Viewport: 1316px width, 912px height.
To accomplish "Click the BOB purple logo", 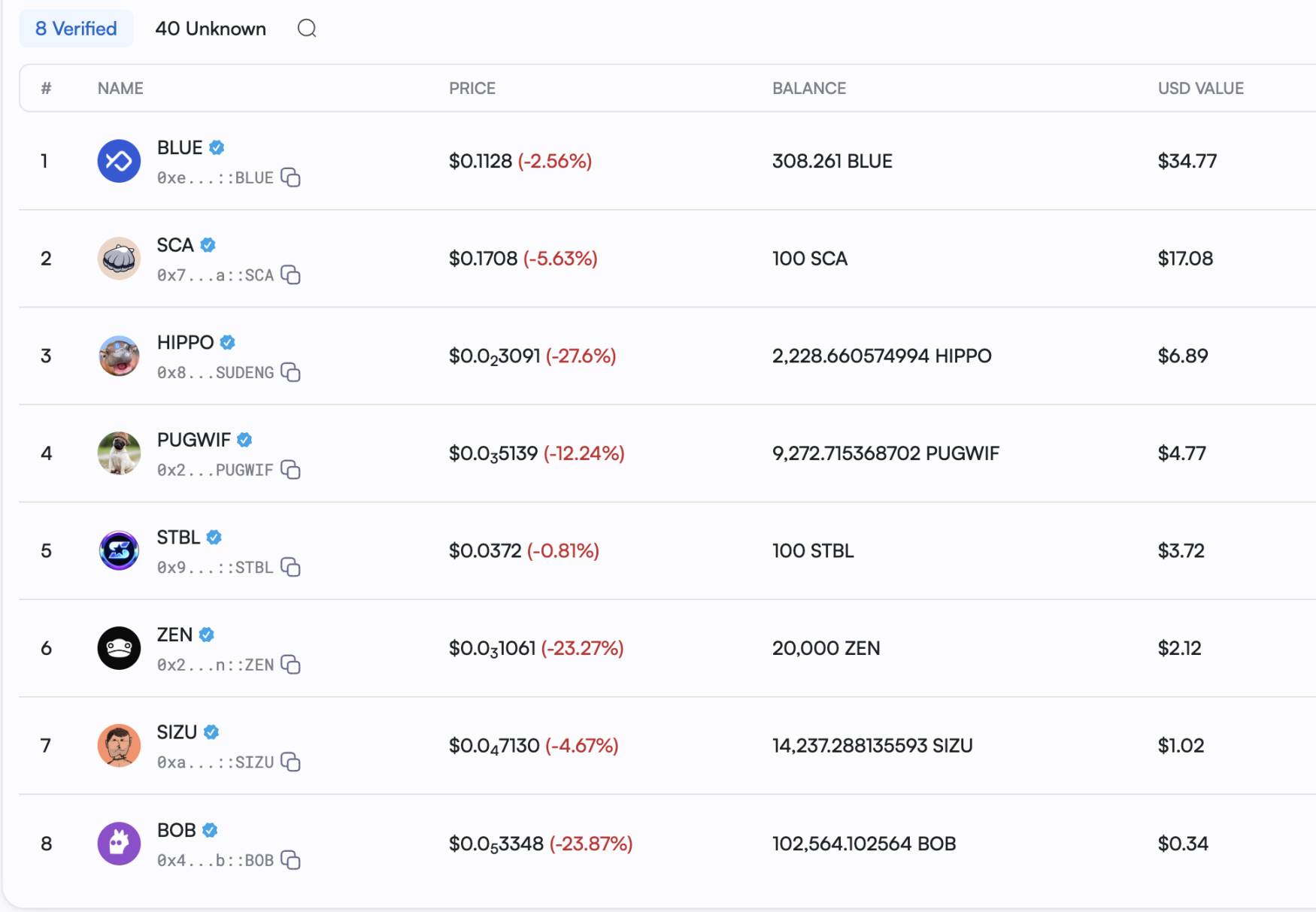I will pyautogui.click(x=119, y=844).
